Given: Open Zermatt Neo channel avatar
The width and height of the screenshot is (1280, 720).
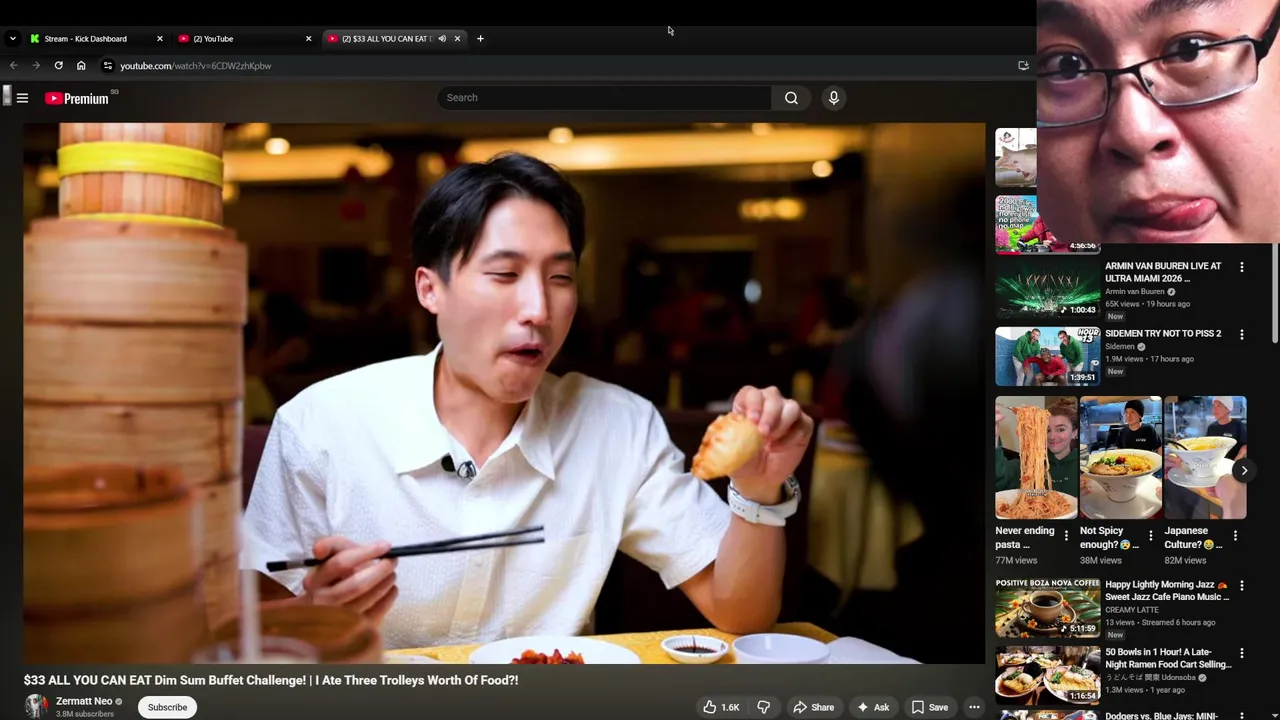Looking at the screenshot, I should tap(37, 706).
